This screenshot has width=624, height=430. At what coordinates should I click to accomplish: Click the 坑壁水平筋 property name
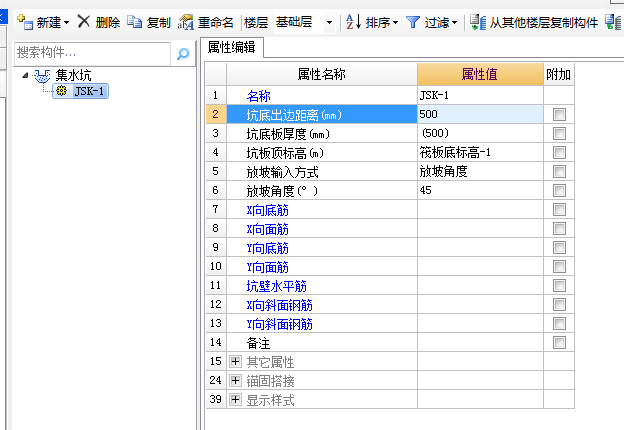[277, 286]
